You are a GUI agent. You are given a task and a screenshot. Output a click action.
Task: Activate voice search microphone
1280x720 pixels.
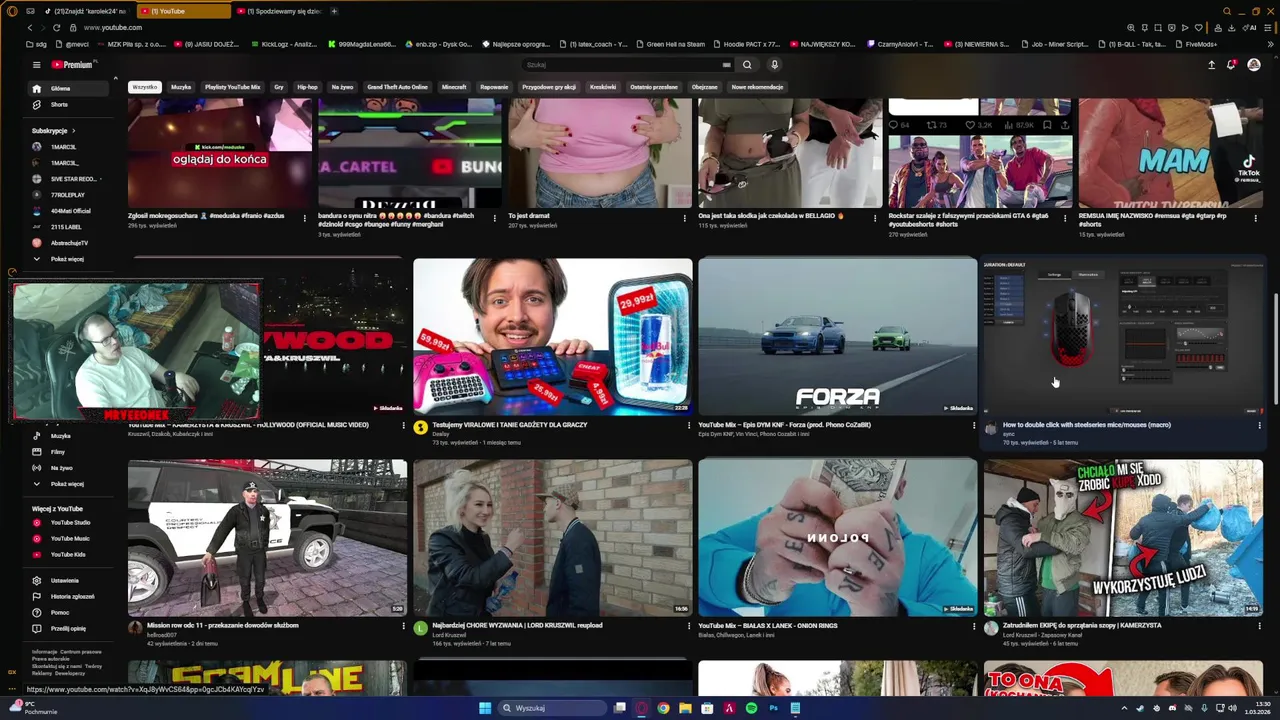(774, 65)
